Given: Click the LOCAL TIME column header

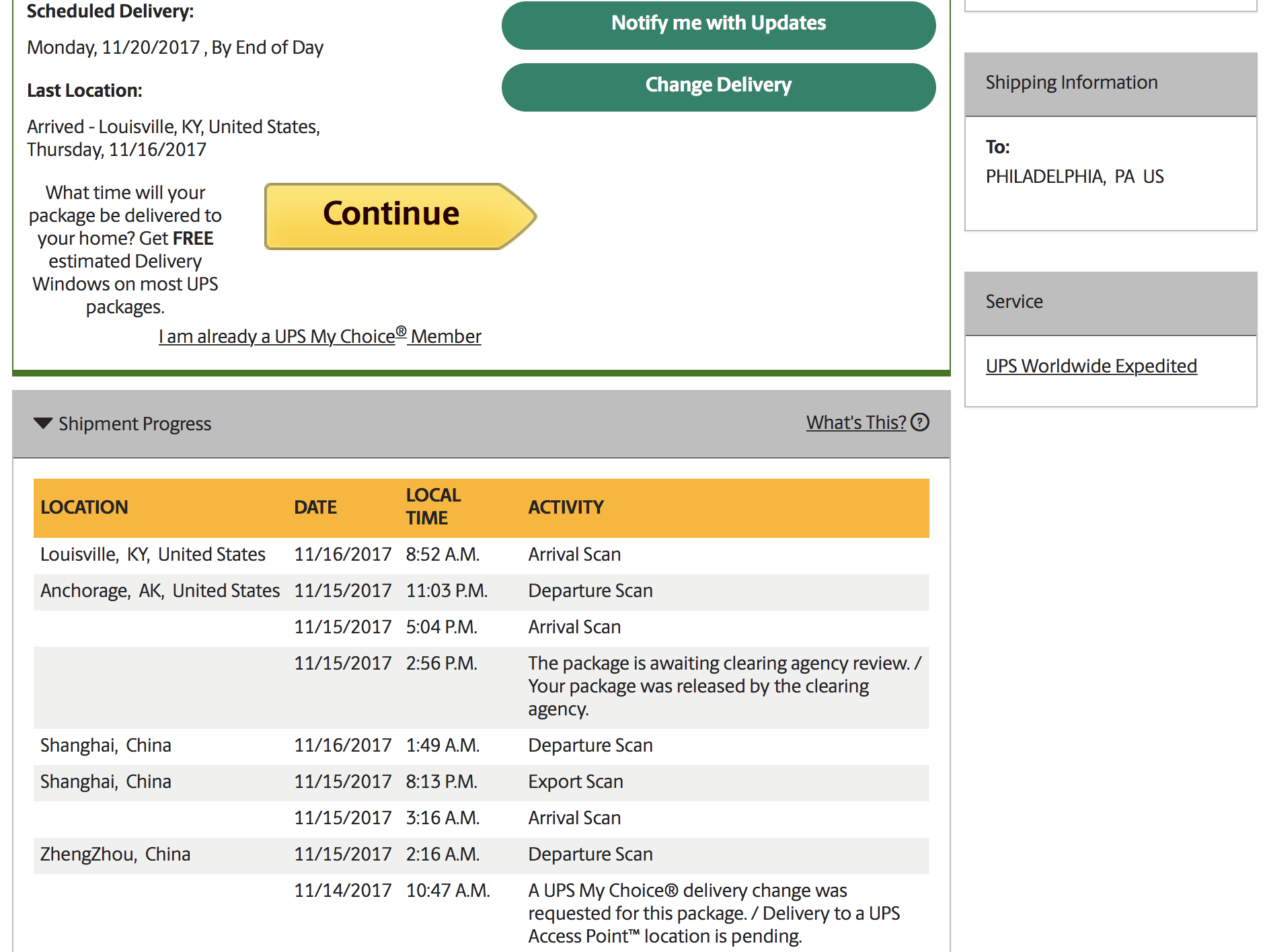Looking at the screenshot, I should 433,507.
